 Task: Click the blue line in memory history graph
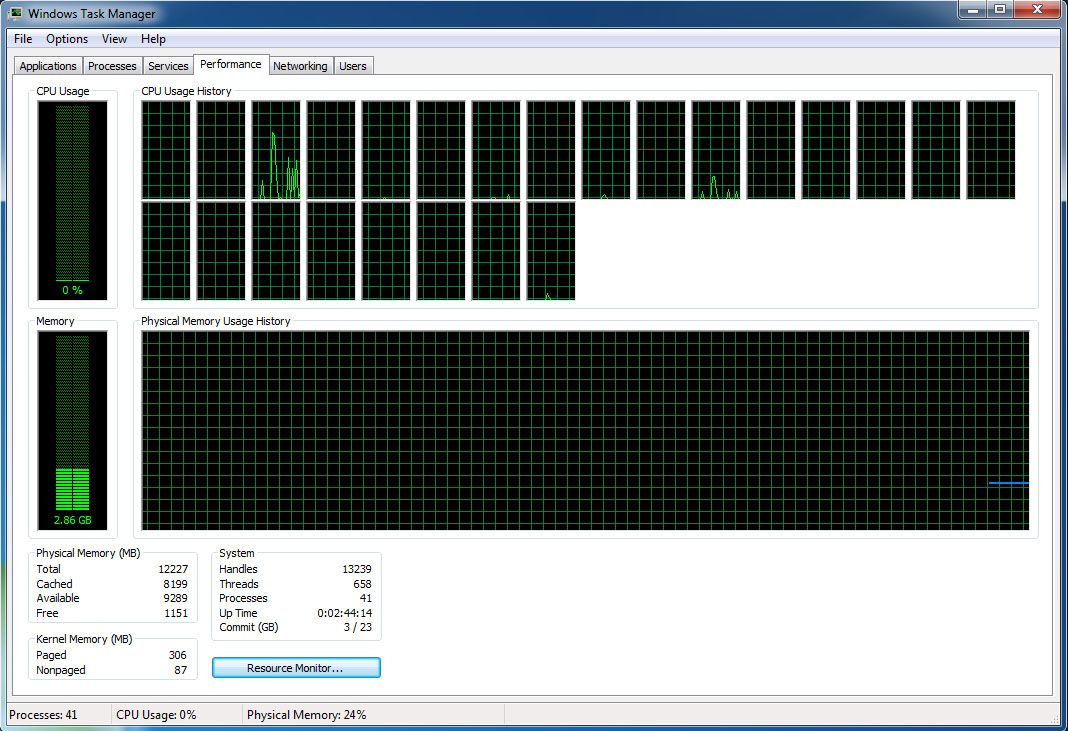tap(1009, 483)
